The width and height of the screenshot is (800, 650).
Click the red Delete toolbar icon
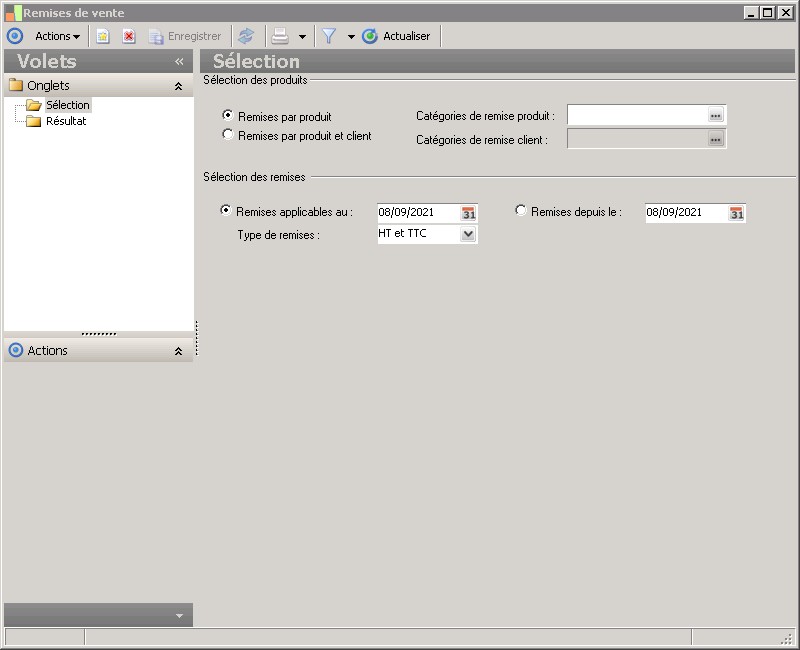pos(129,36)
